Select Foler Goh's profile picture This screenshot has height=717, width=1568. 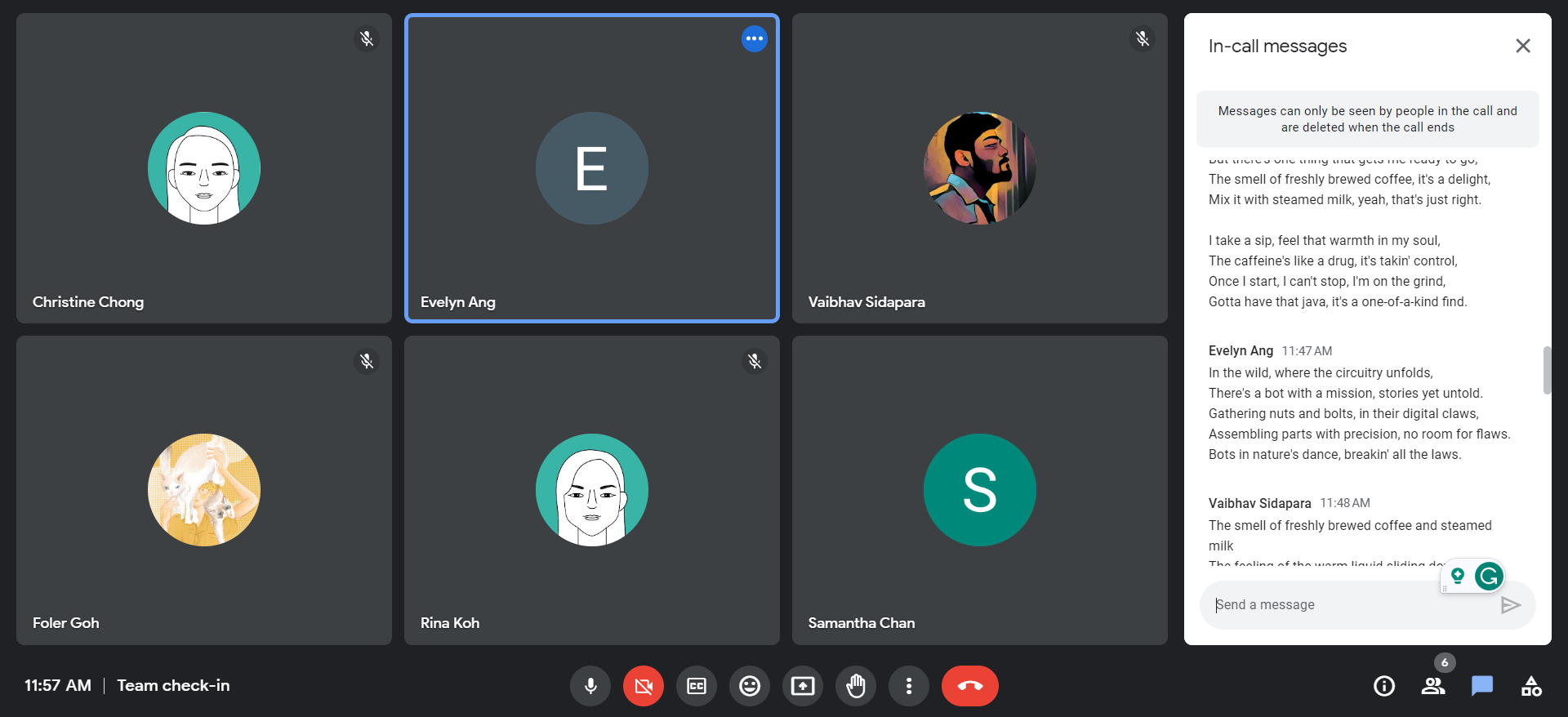[x=204, y=490]
